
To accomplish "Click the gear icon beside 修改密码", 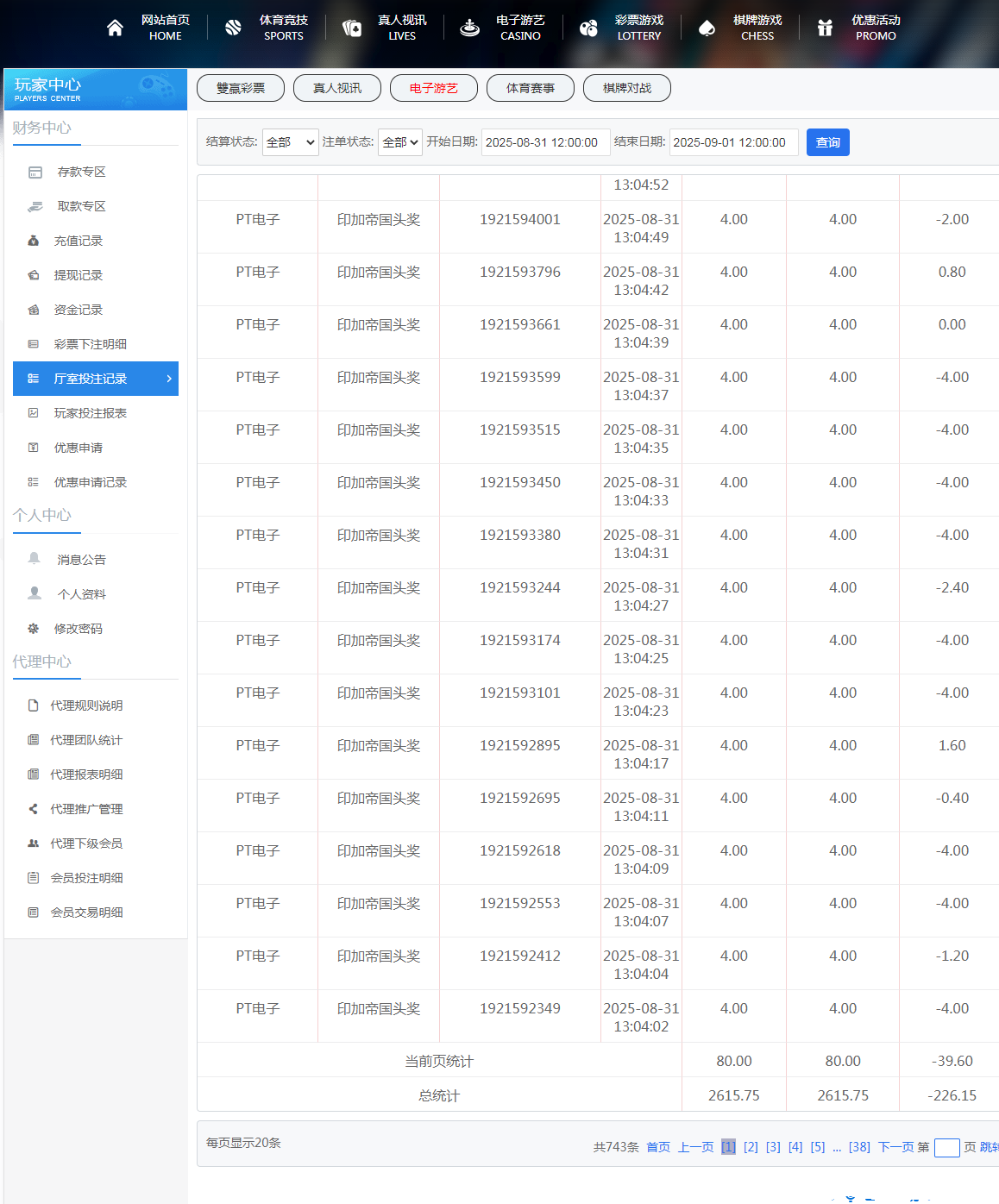I will [34, 629].
